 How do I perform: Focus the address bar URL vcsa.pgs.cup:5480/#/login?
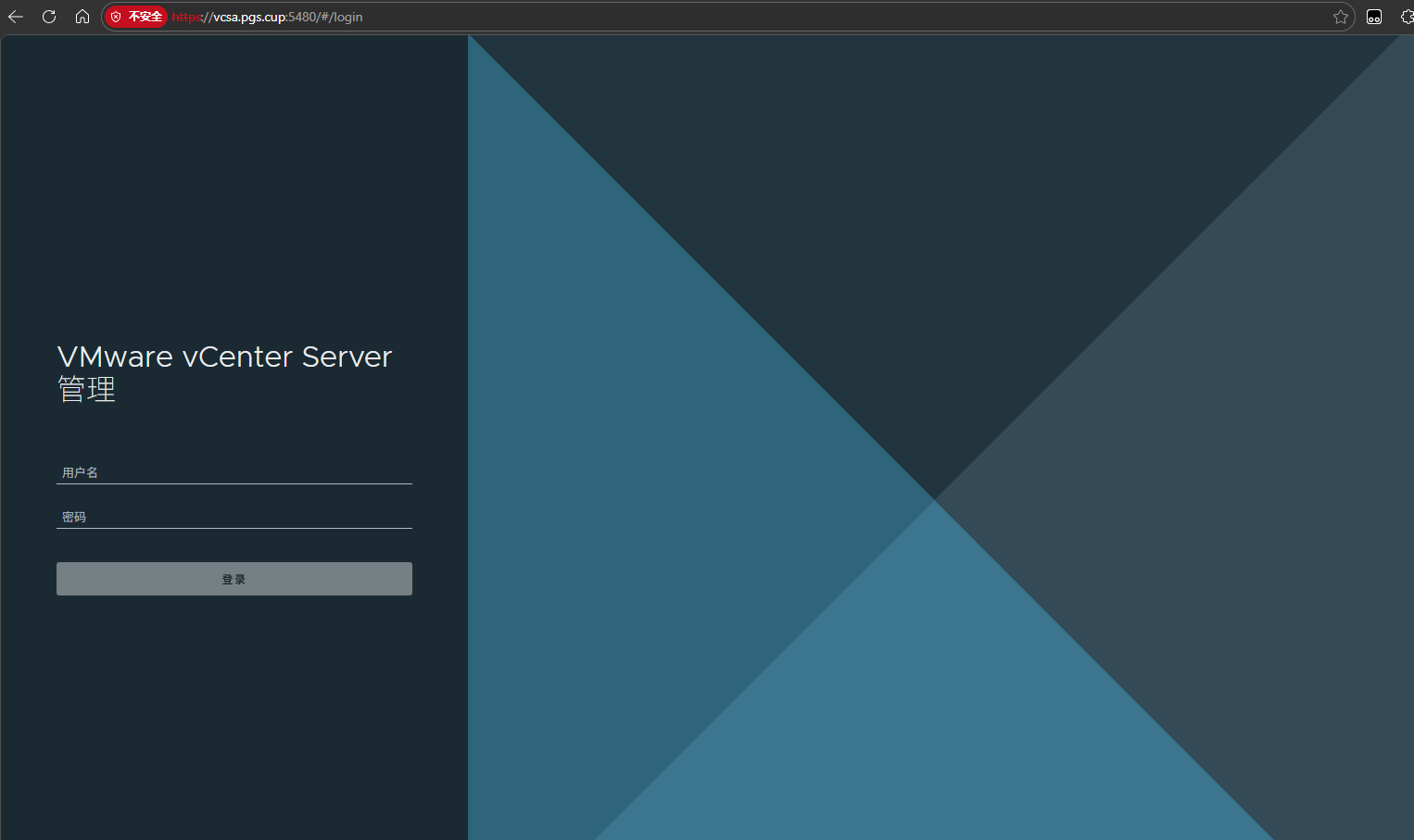pos(268,17)
